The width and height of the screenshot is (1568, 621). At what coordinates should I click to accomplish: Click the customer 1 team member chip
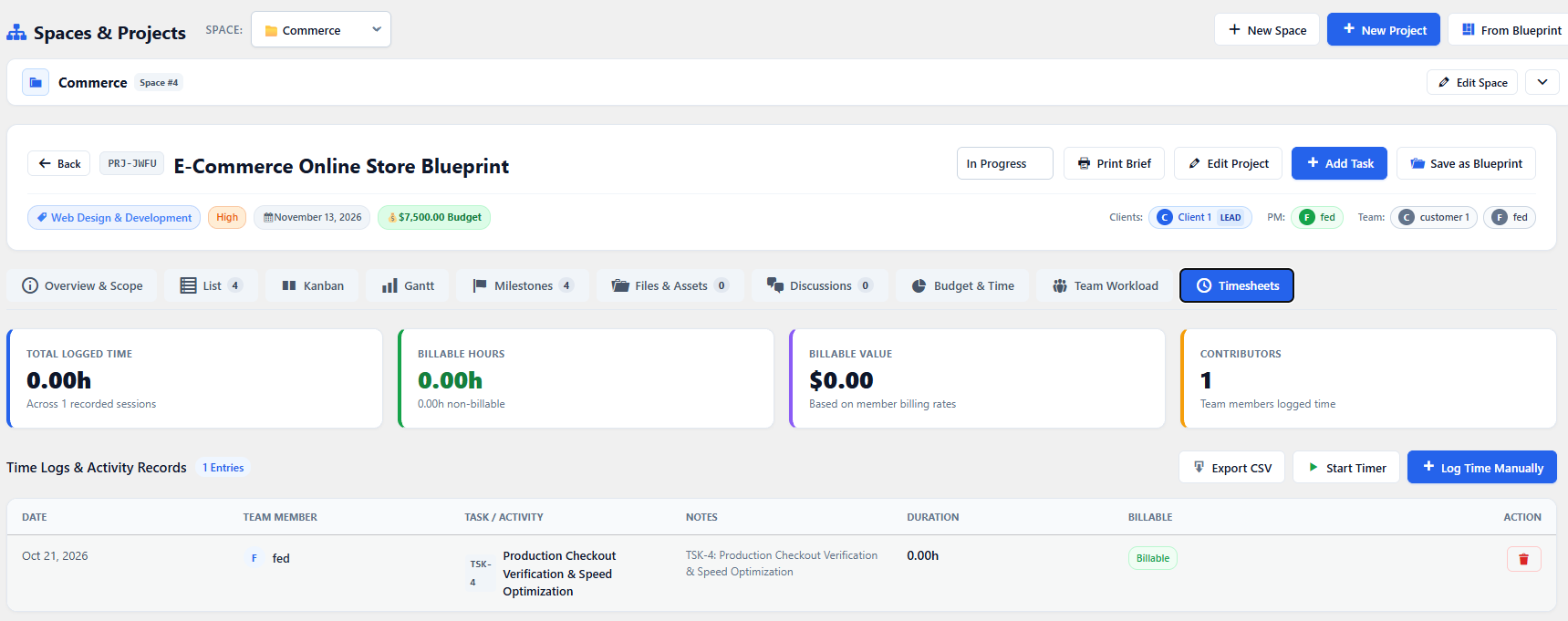[1434, 217]
